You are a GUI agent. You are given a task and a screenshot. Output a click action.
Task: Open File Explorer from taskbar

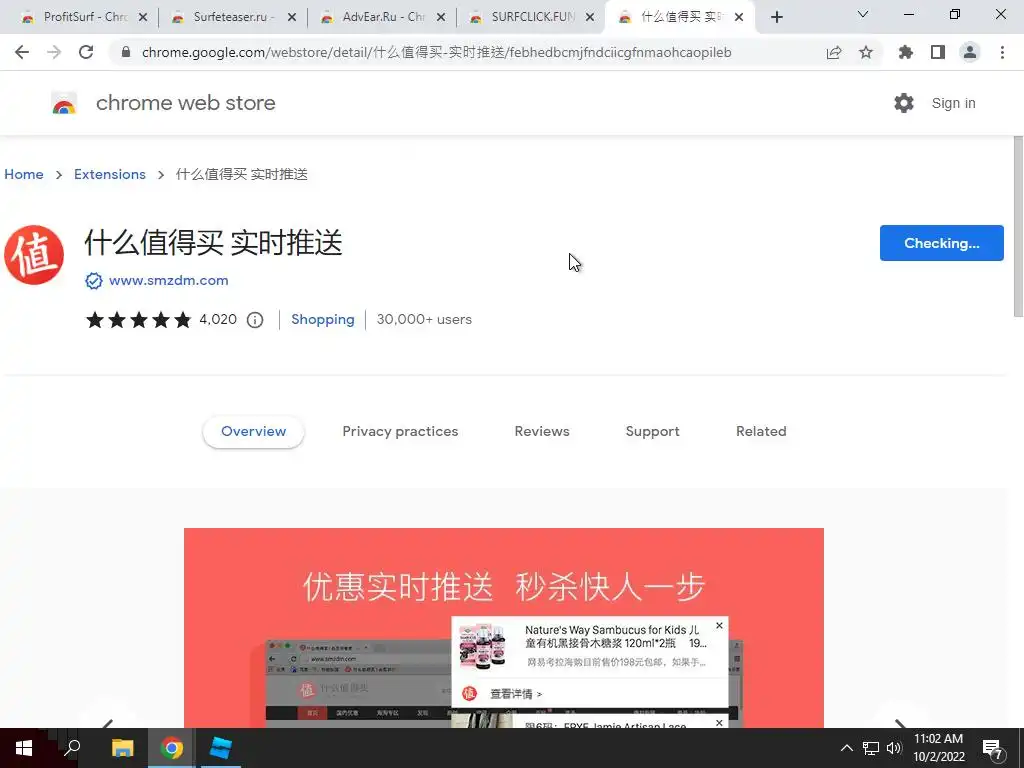122,748
